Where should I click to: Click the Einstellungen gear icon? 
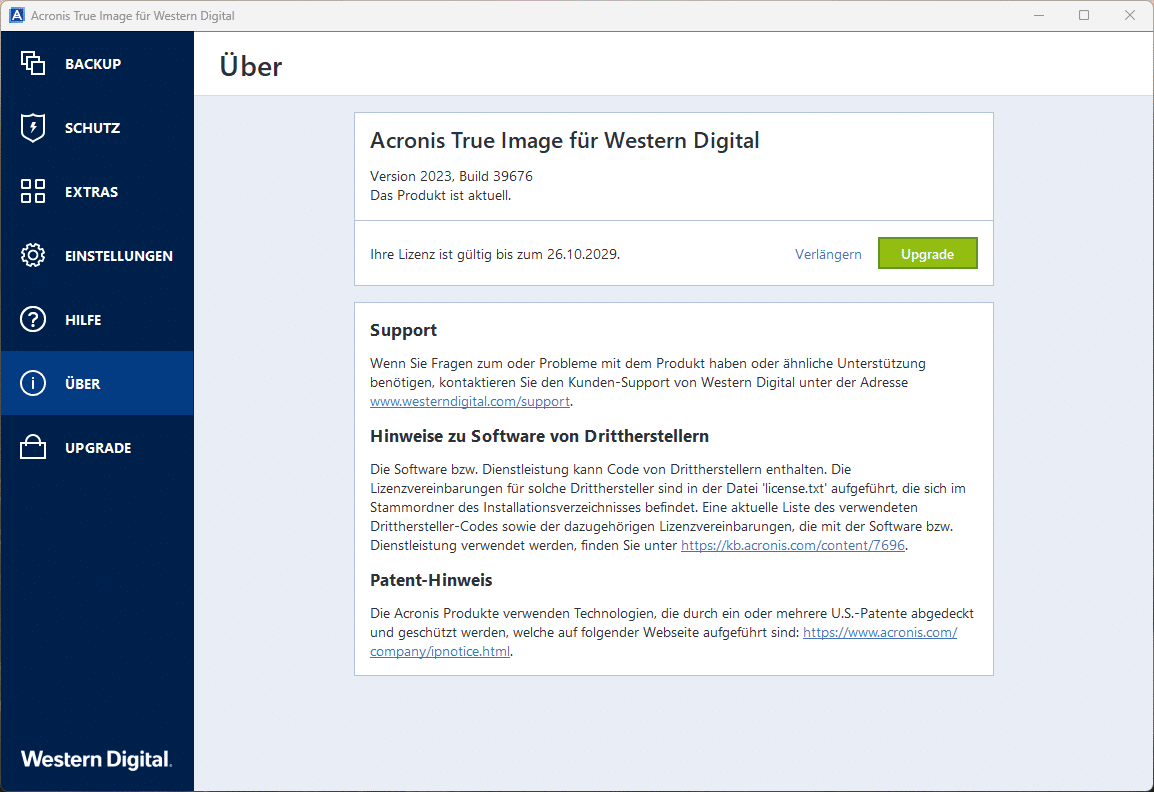[33, 256]
